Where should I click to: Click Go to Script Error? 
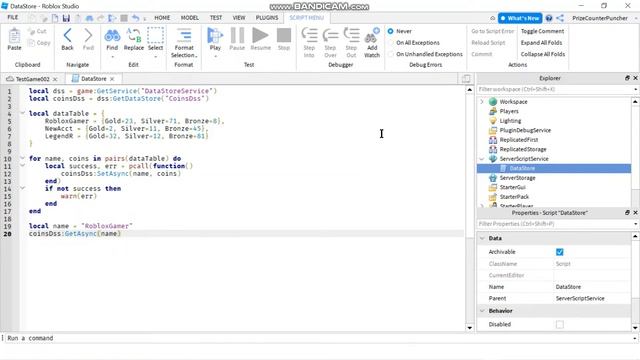coord(493,31)
